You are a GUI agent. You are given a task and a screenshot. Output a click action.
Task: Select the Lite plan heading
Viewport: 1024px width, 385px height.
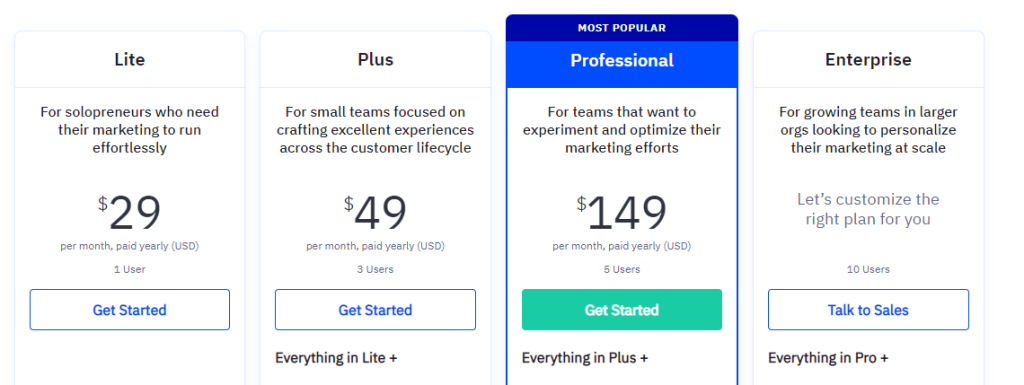pyautogui.click(x=129, y=60)
